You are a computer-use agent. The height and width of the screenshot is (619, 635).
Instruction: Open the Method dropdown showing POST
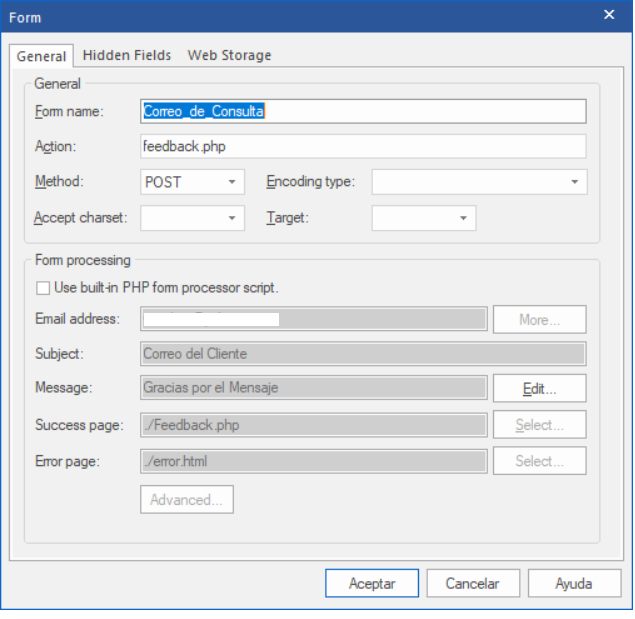point(192,182)
